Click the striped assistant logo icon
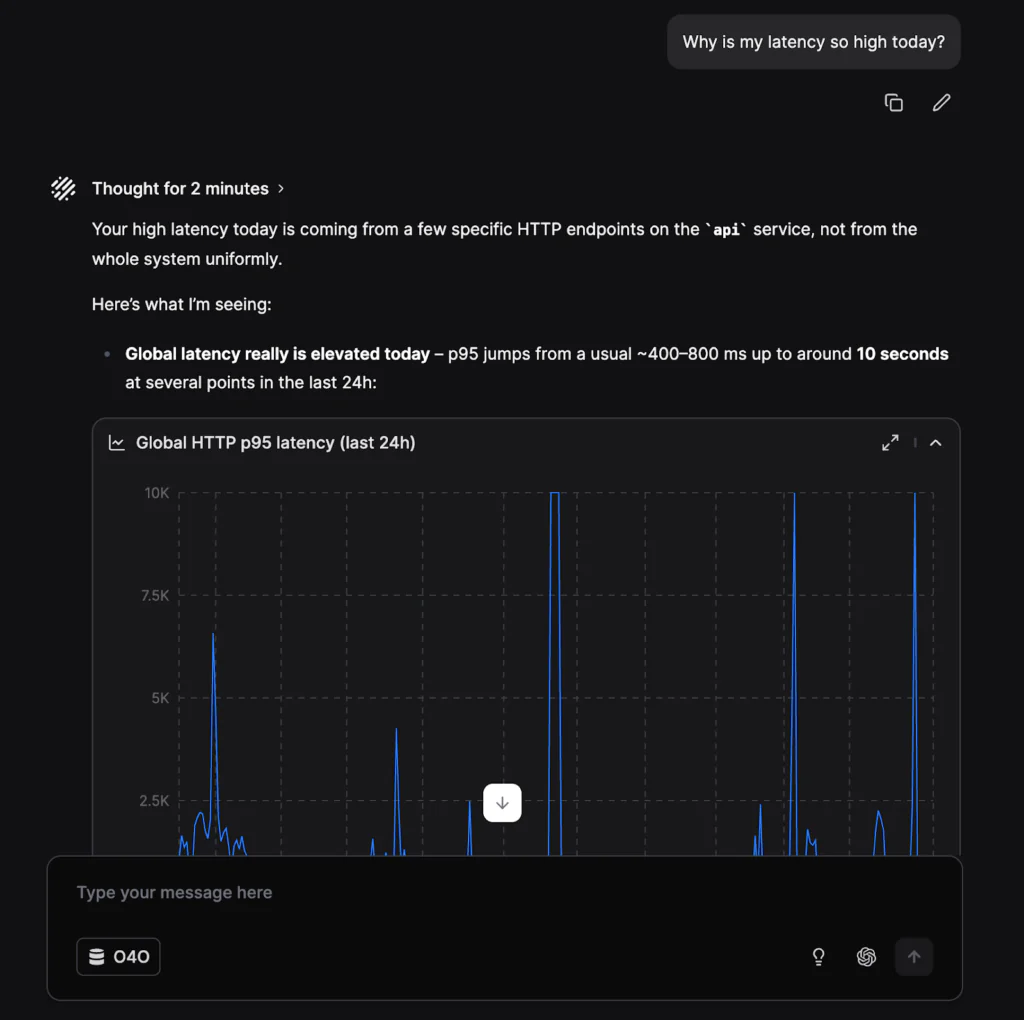Image resolution: width=1024 pixels, height=1020 pixels. [64, 188]
